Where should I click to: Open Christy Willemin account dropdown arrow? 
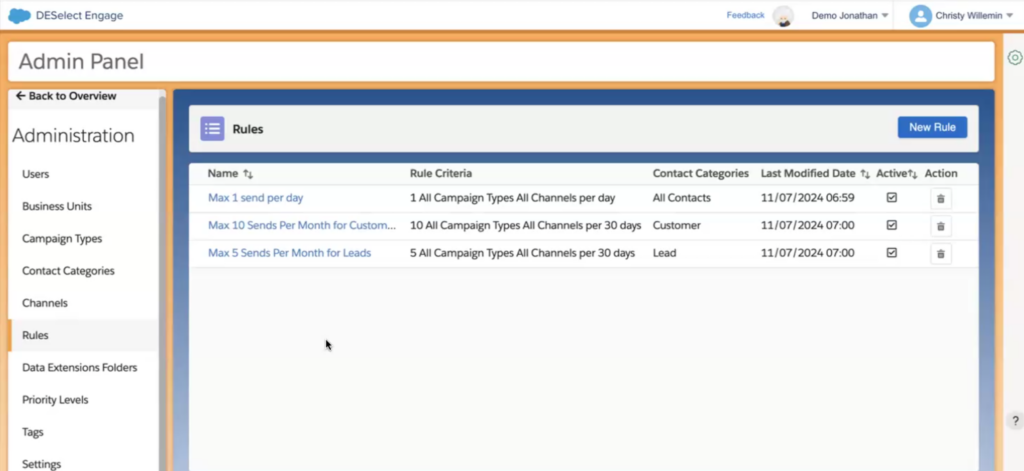tap(1009, 16)
